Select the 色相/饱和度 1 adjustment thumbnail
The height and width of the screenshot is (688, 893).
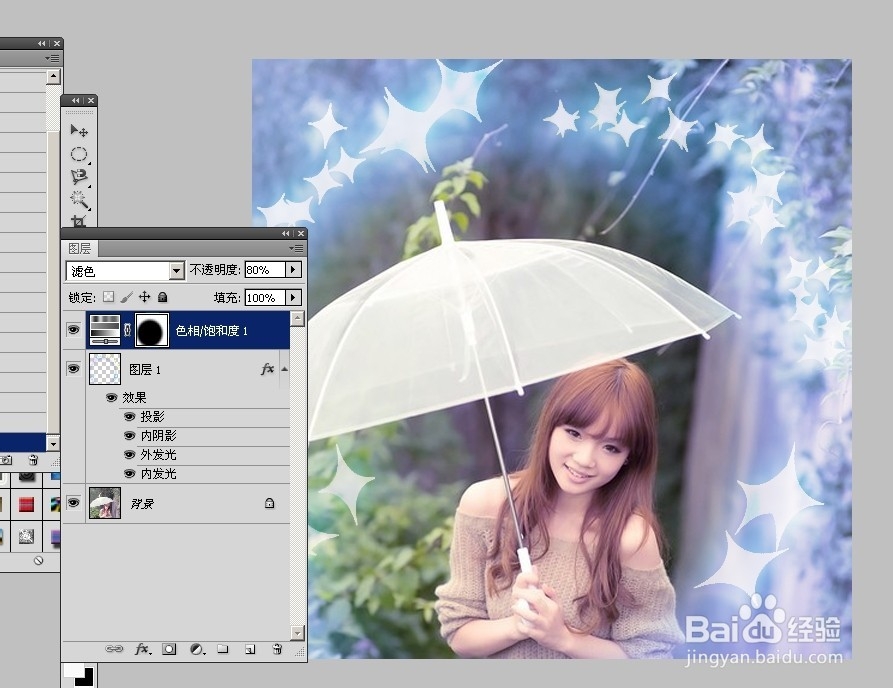[x=105, y=329]
